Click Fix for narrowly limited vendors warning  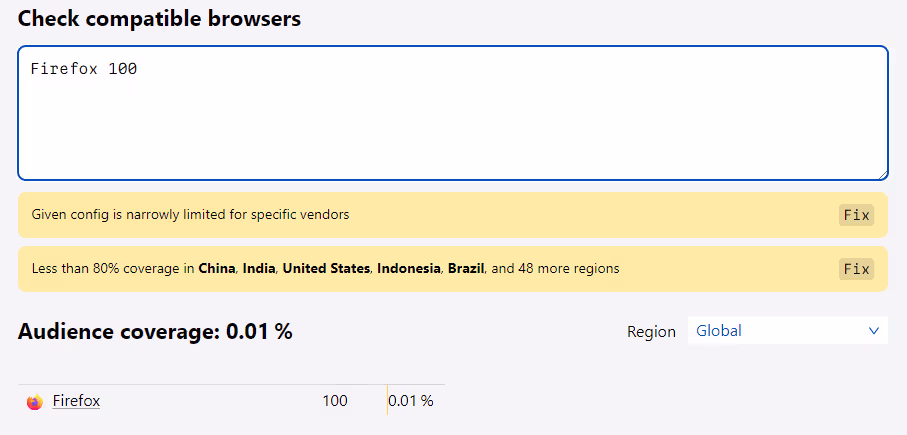coord(856,215)
